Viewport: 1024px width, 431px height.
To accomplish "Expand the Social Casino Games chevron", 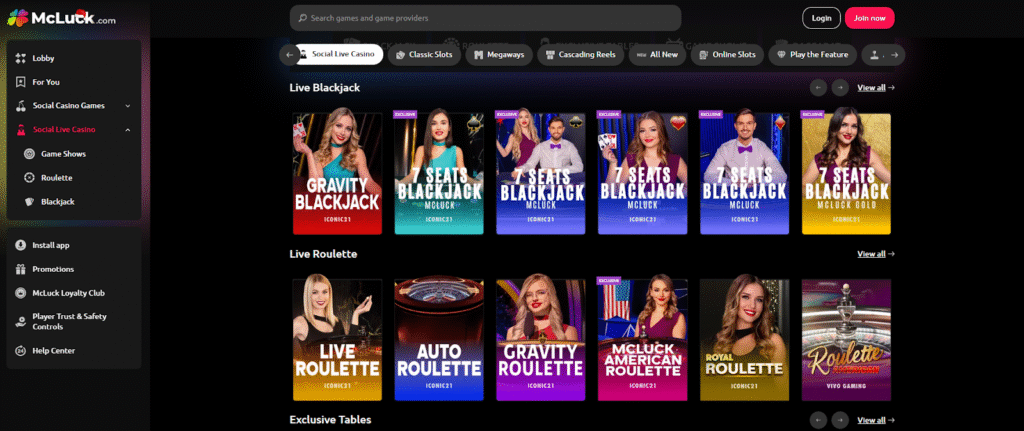I will click(x=128, y=106).
